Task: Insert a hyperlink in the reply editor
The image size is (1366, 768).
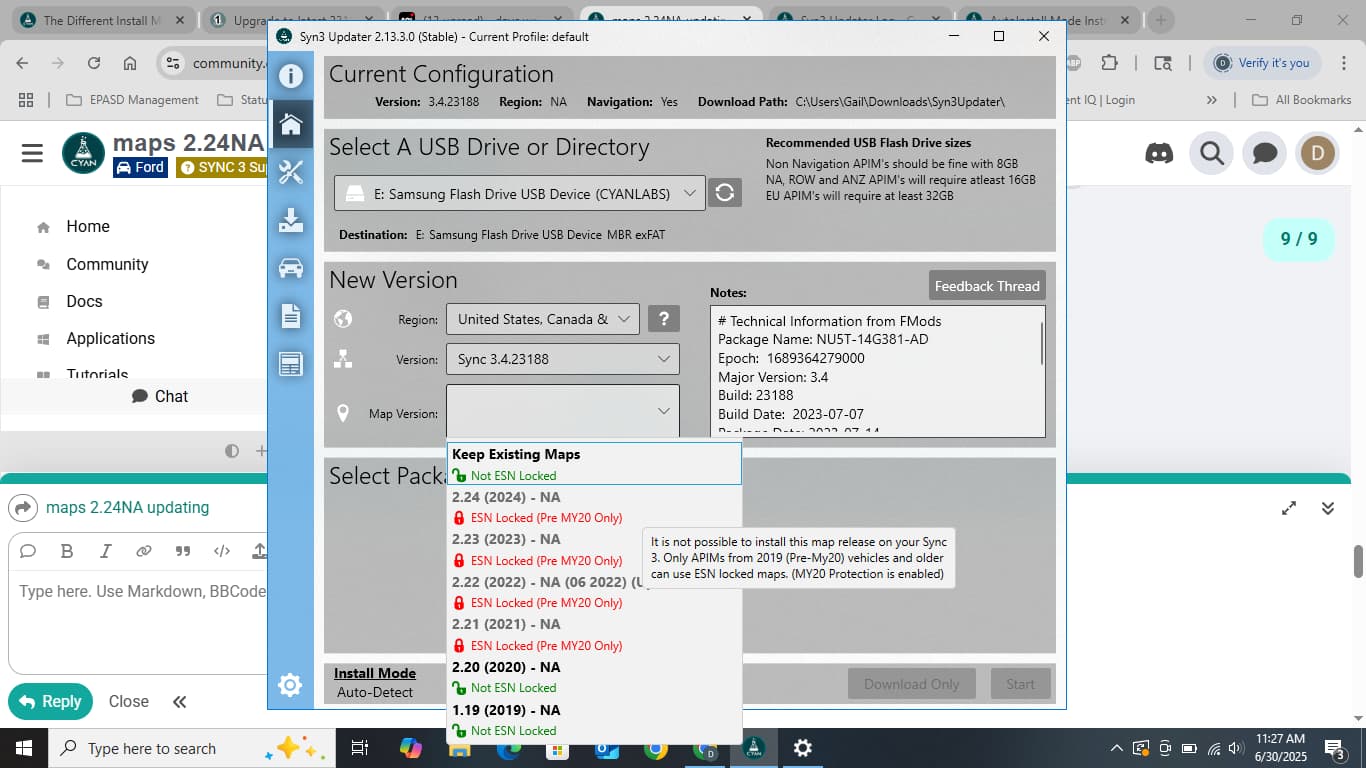Action: 144,551
